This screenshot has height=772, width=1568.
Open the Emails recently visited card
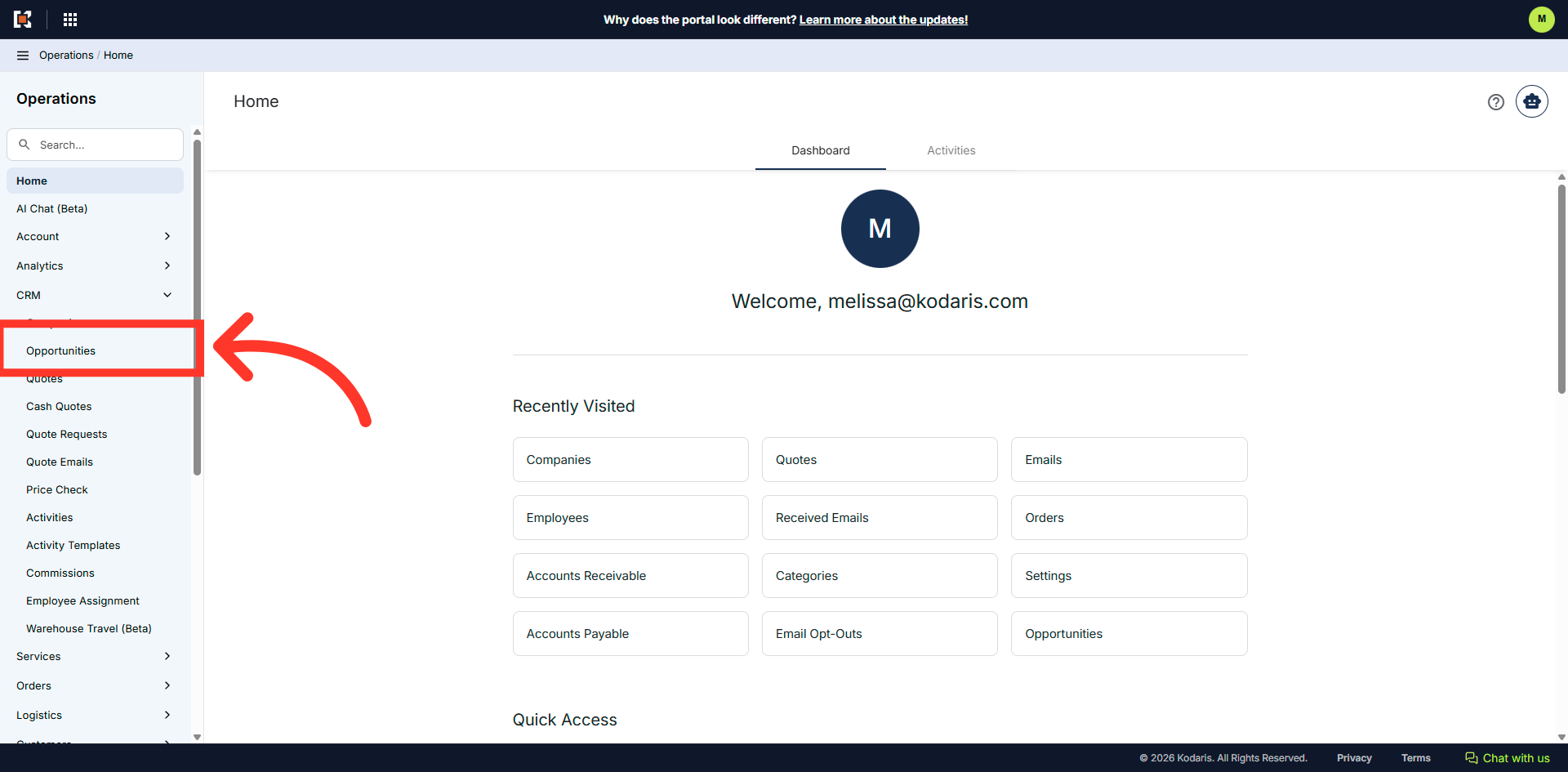click(1129, 460)
